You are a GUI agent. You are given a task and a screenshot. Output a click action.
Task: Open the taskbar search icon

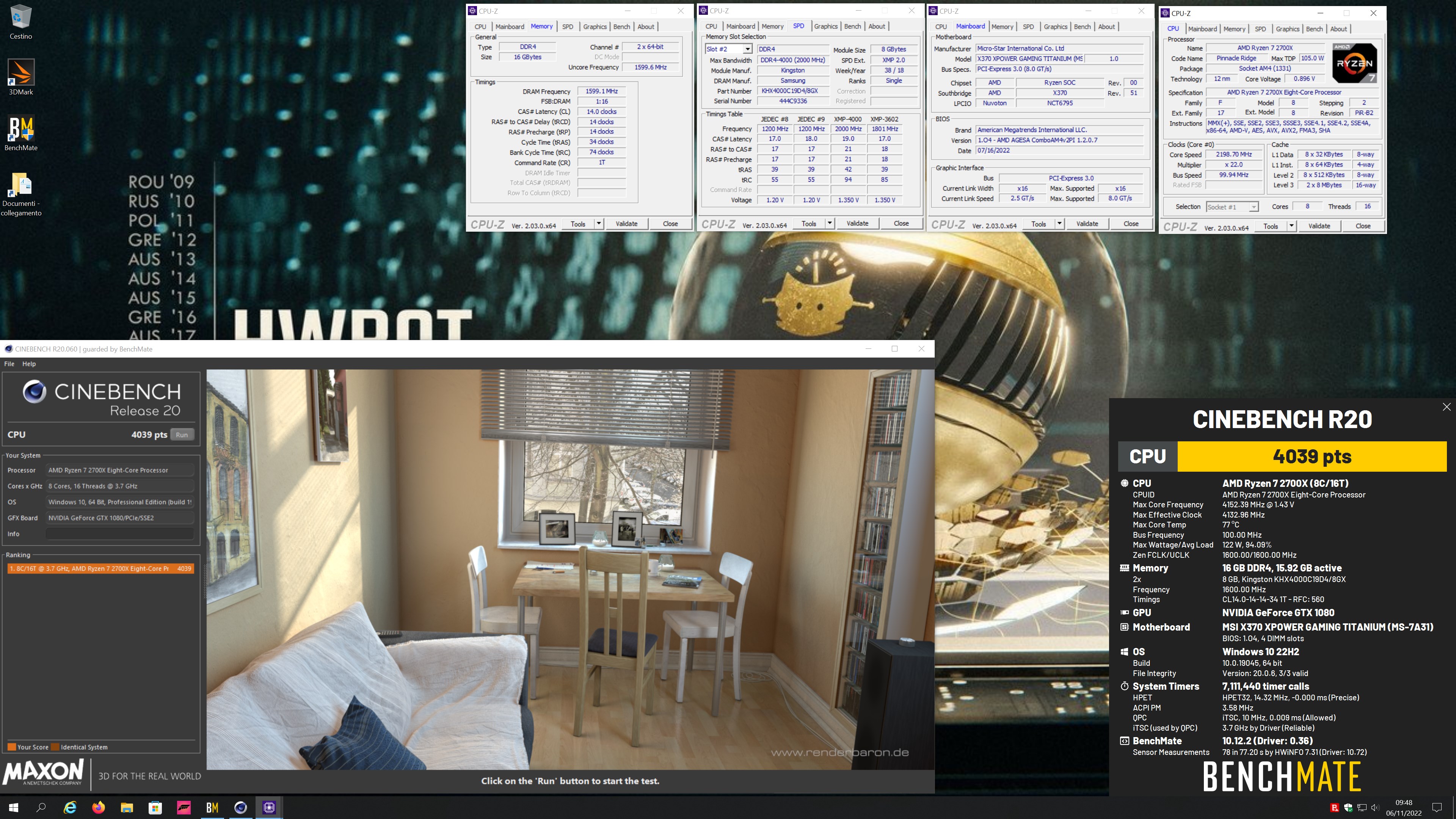pyautogui.click(x=41, y=807)
